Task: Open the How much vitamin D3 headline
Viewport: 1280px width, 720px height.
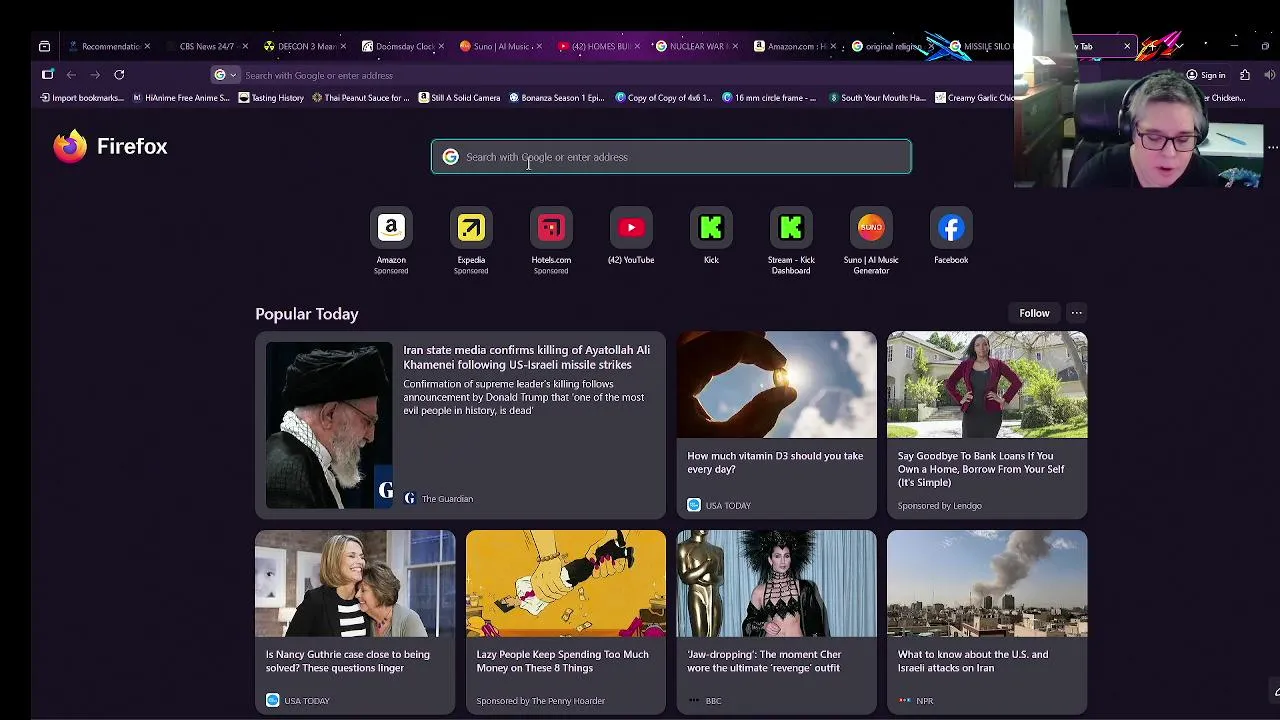Action: (775, 462)
